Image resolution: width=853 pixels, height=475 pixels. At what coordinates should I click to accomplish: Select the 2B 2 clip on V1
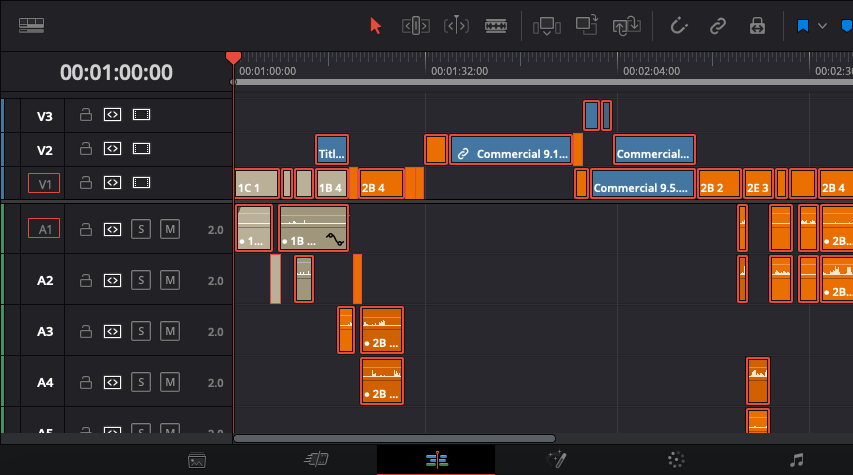(x=719, y=184)
